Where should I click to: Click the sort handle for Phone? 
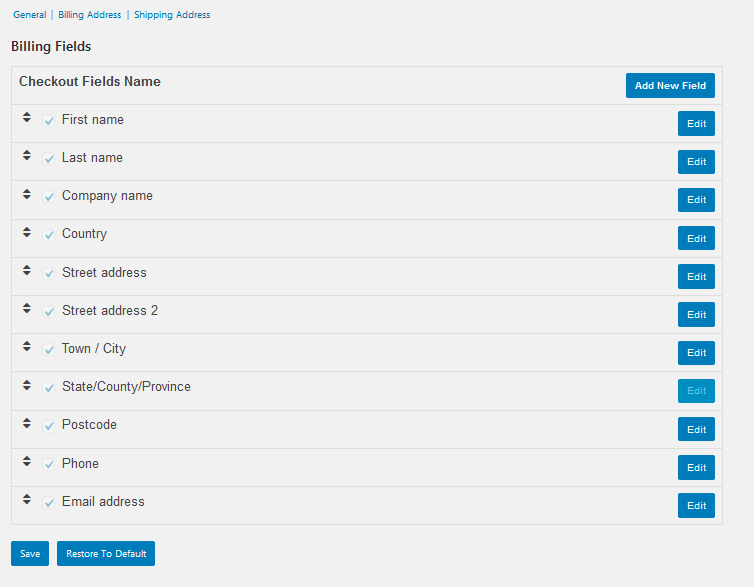(x=27, y=462)
